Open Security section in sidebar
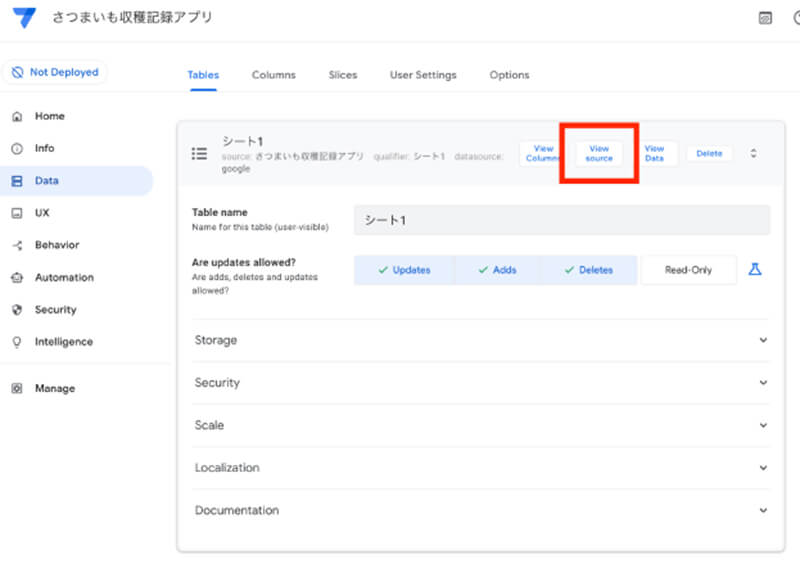The height and width of the screenshot is (577, 800). point(55,310)
